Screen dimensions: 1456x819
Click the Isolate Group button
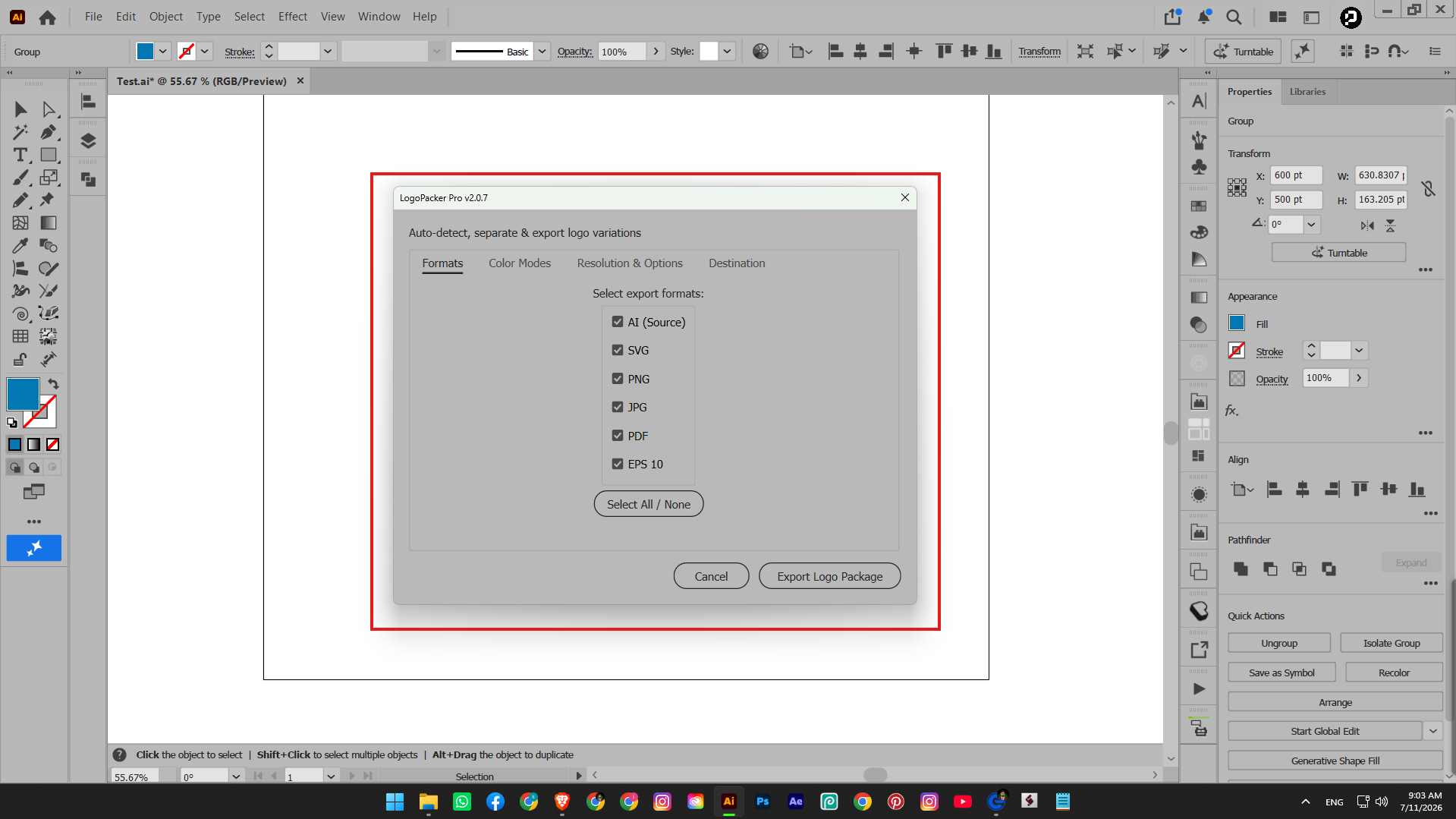pyautogui.click(x=1392, y=643)
